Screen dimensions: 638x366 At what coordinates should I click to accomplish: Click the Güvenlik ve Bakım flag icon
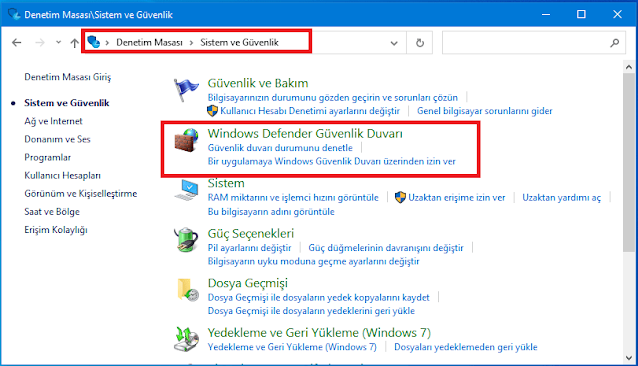click(186, 89)
